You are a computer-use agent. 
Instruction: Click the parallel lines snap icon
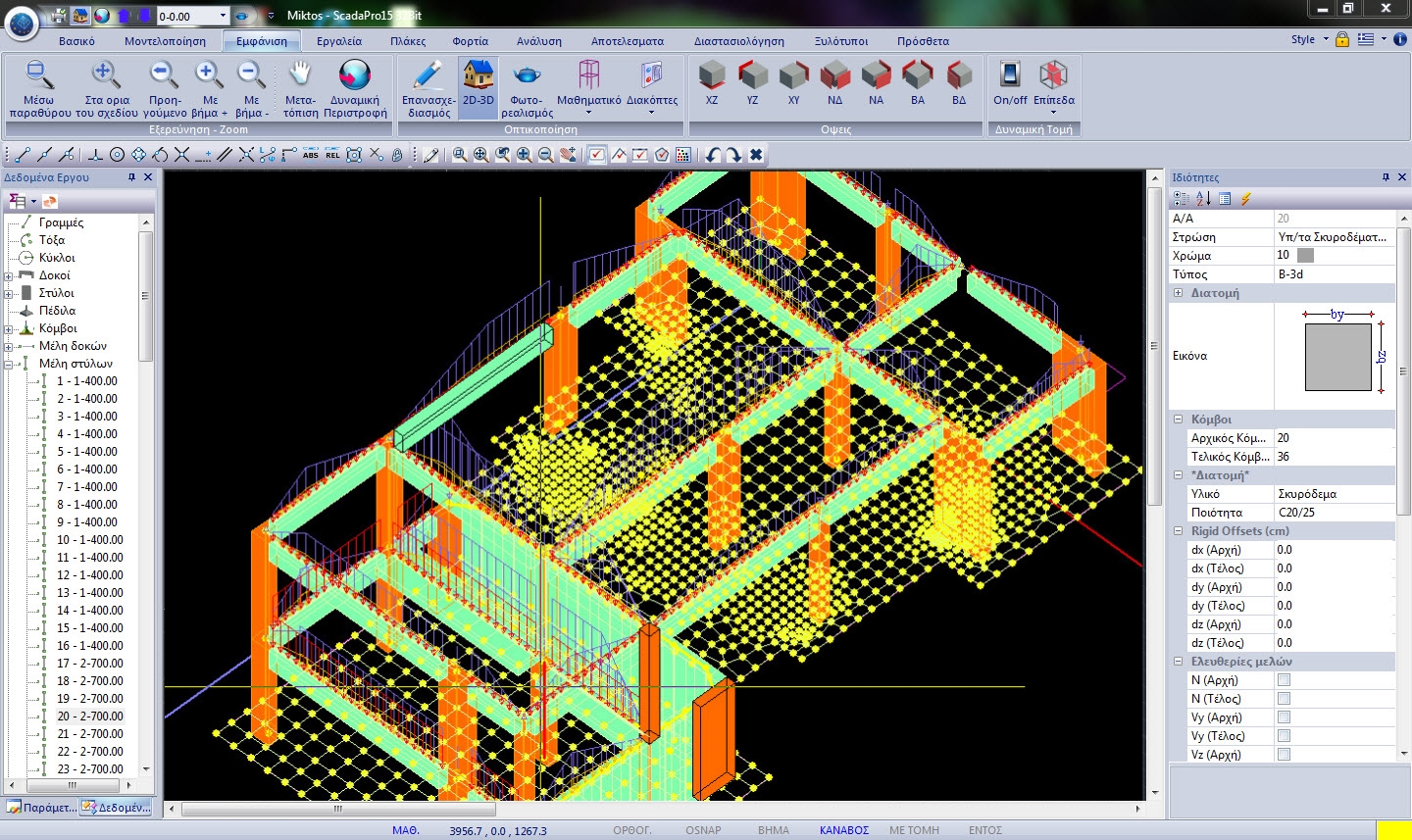point(225,155)
